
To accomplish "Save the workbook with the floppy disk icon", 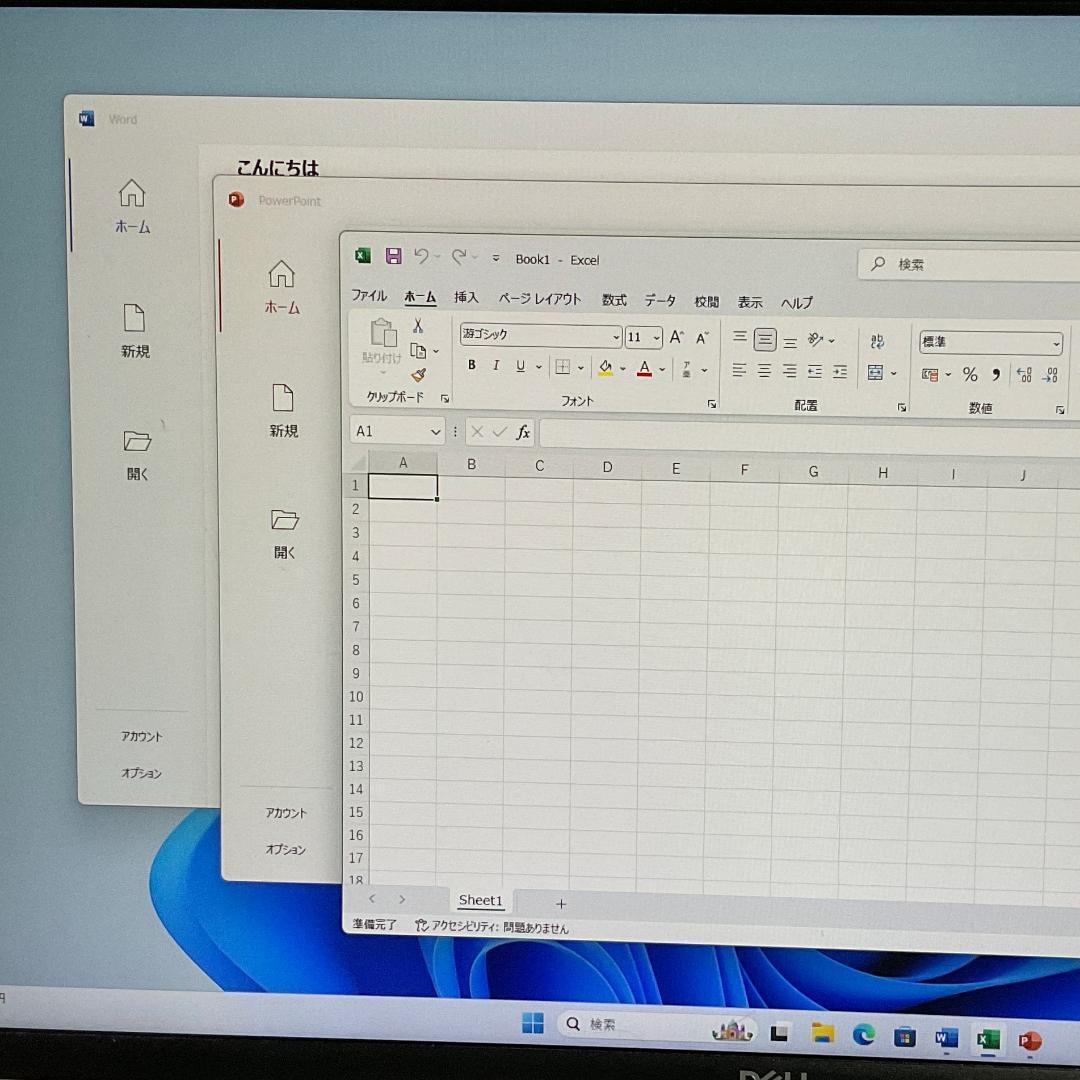I will tap(393, 256).
